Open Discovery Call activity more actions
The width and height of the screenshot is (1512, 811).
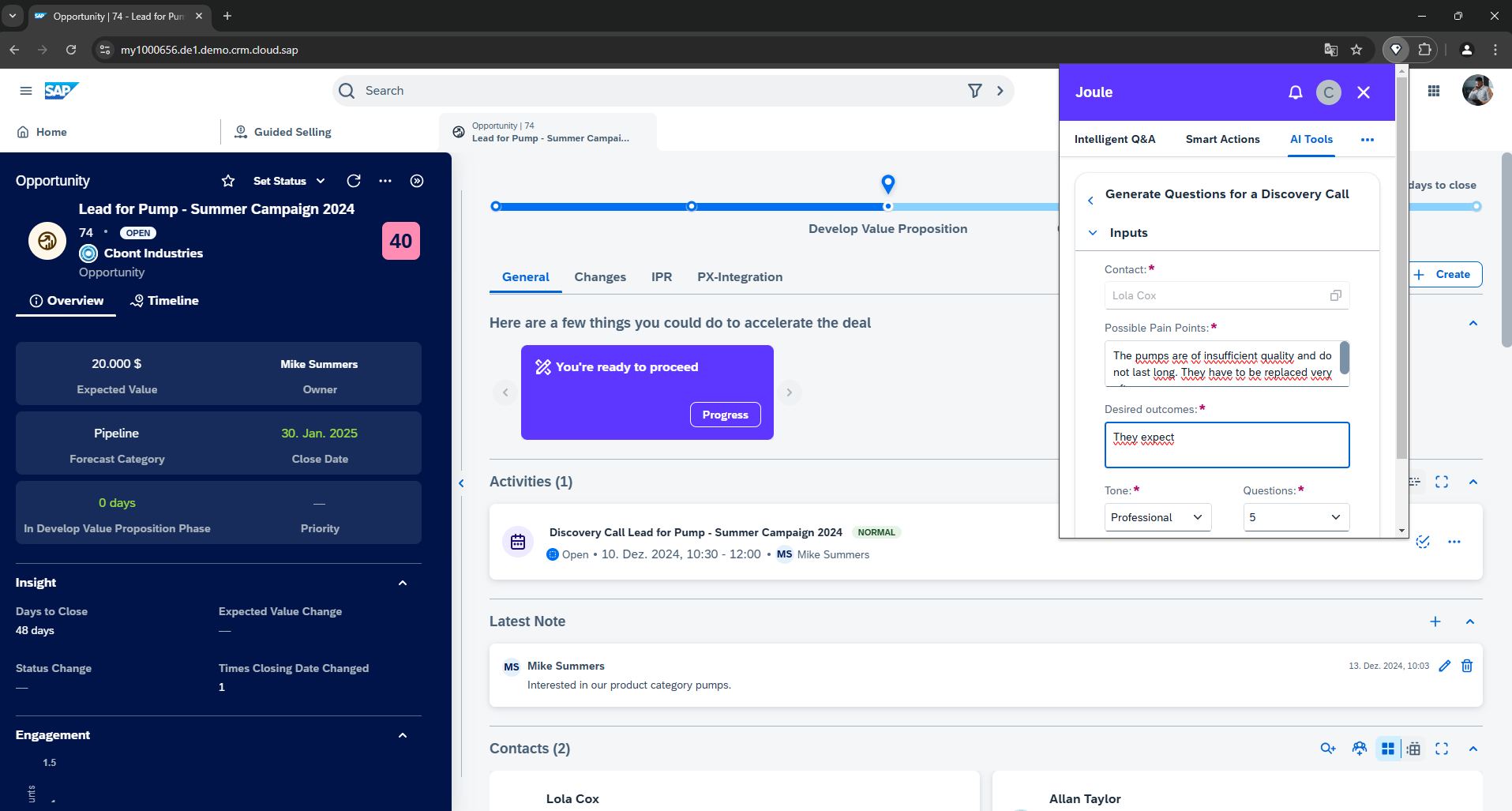(1454, 542)
